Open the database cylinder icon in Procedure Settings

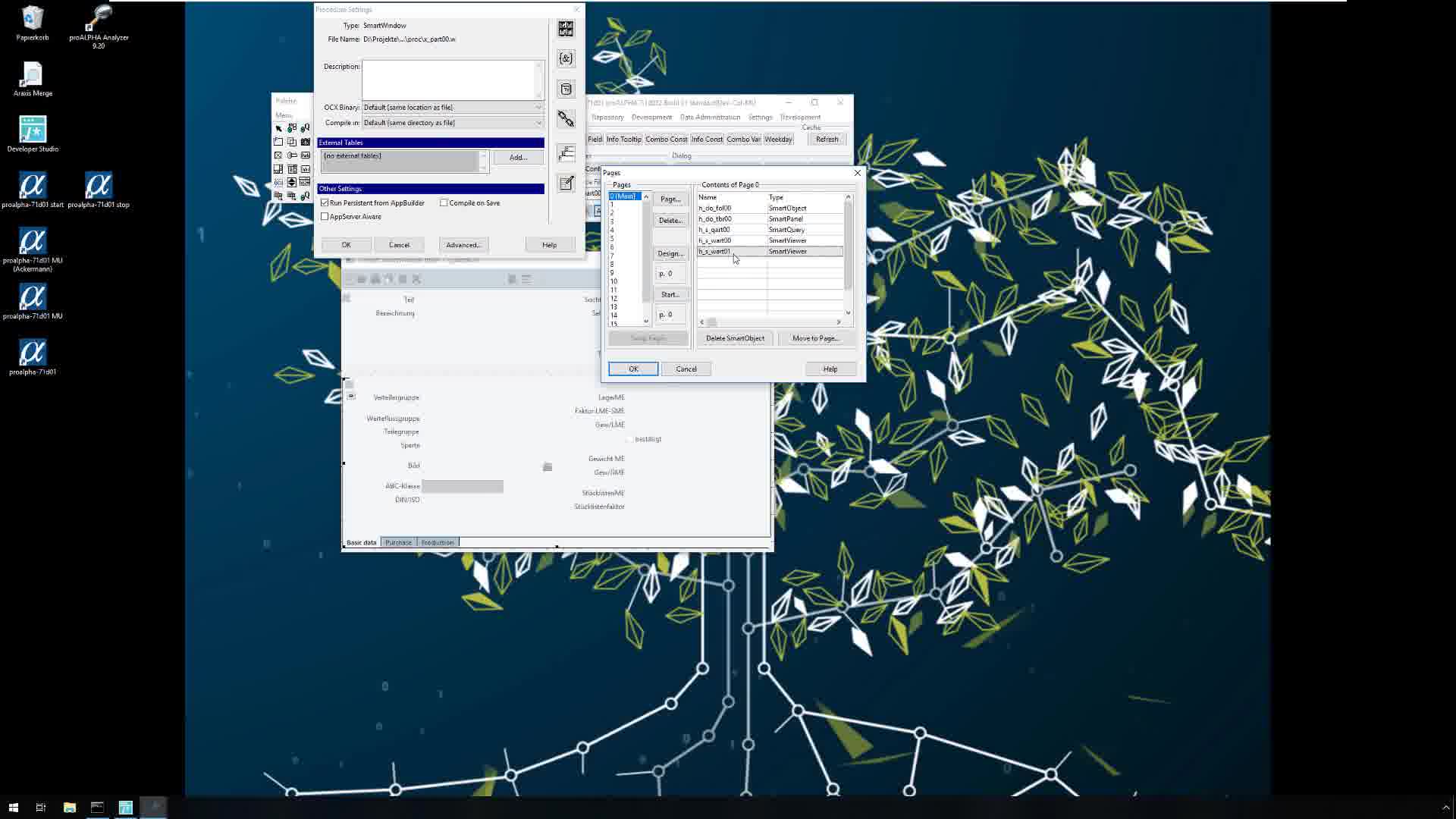point(566,89)
